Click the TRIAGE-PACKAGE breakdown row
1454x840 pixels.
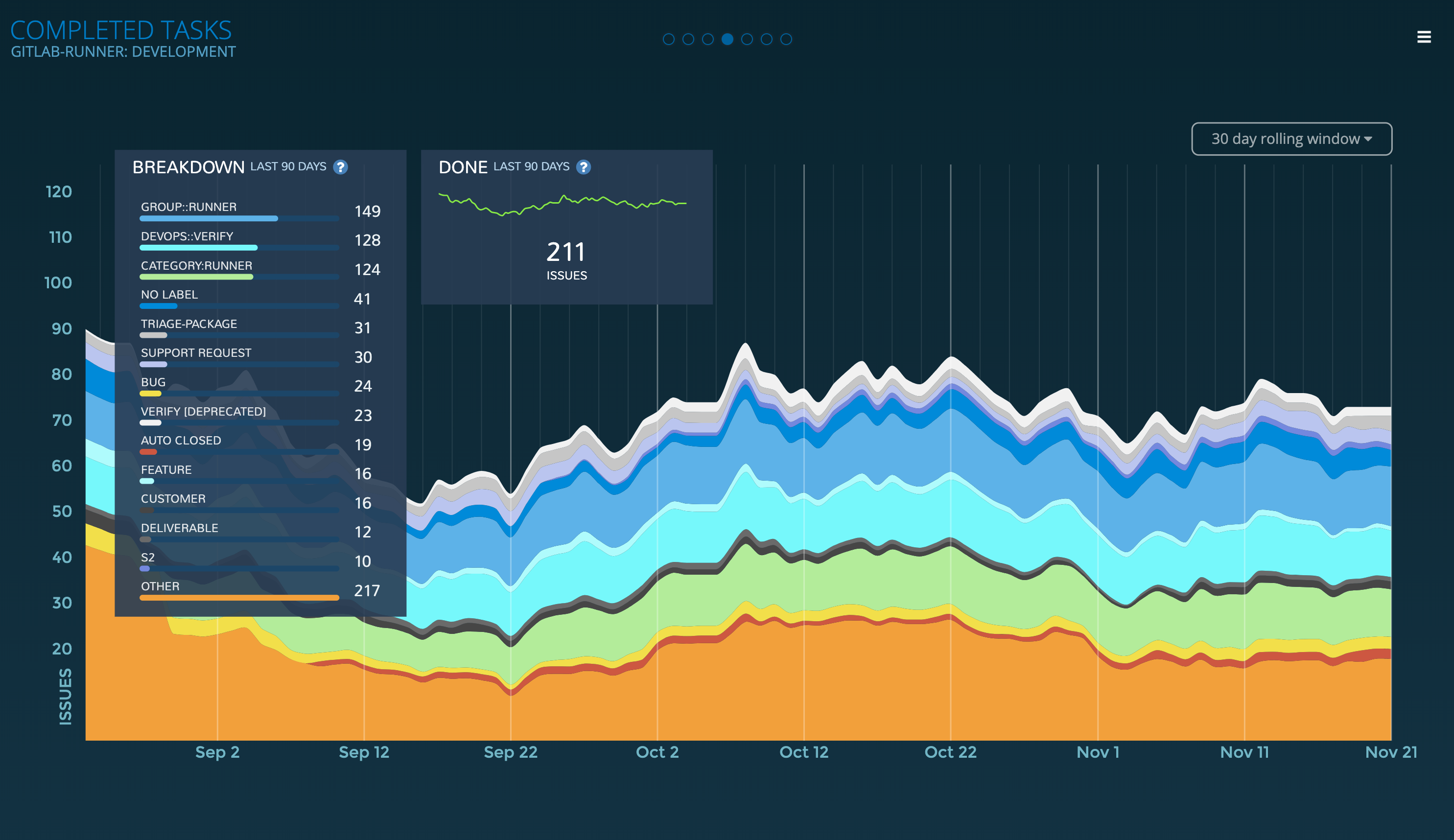pyautogui.click(x=188, y=324)
